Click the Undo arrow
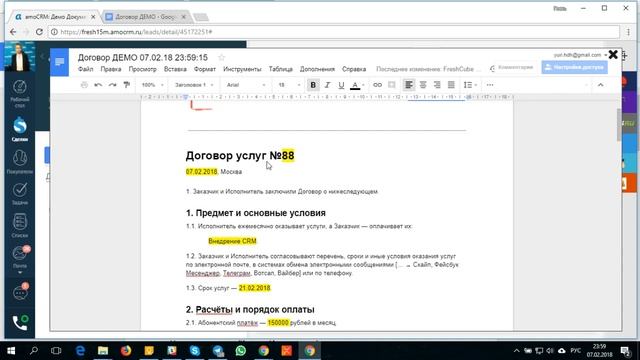 pyautogui.click(x=98, y=85)
